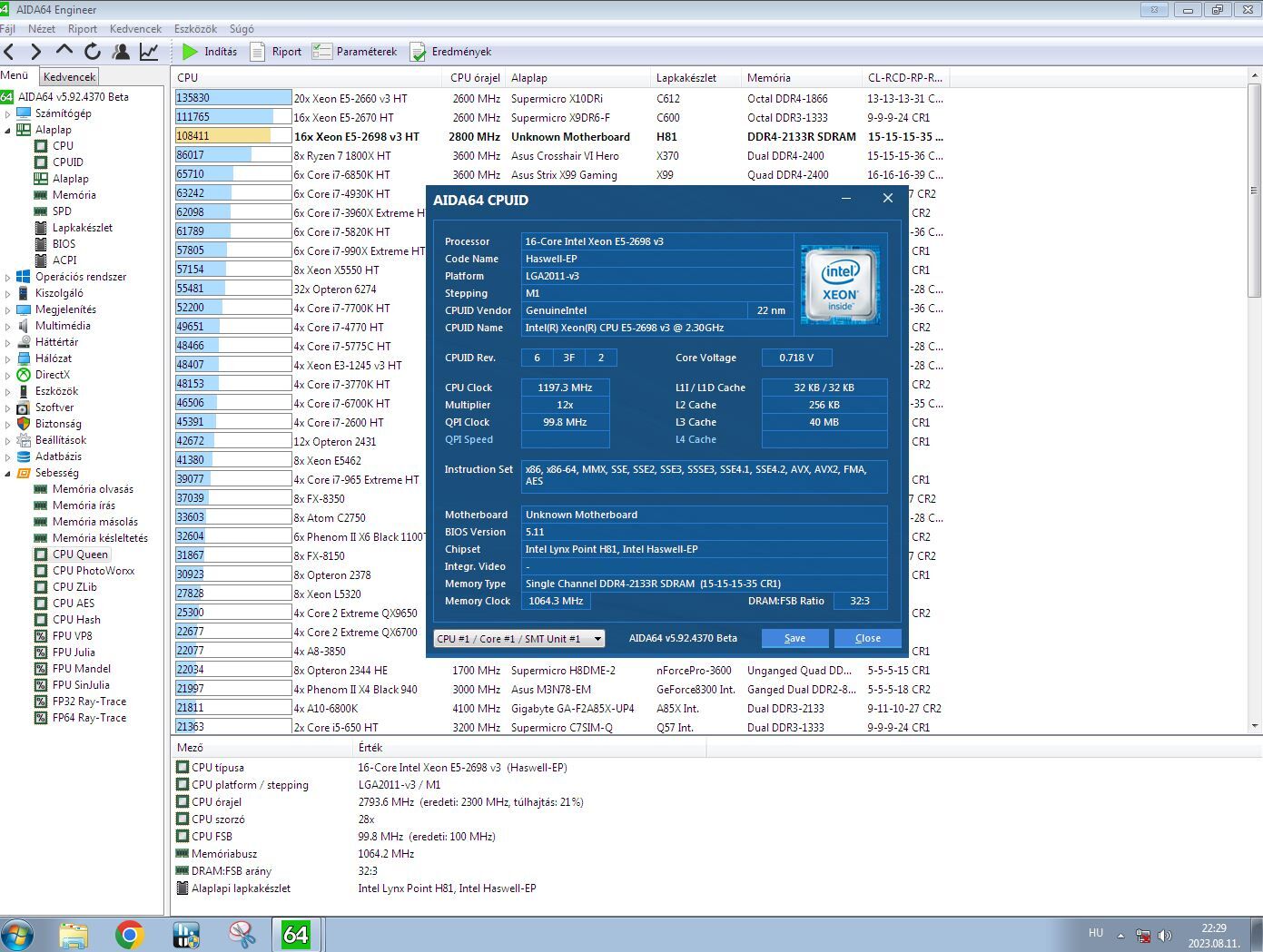Click Save in the CPUID dialog
This screenshot has height=952, width=1263.
point(794,638)
